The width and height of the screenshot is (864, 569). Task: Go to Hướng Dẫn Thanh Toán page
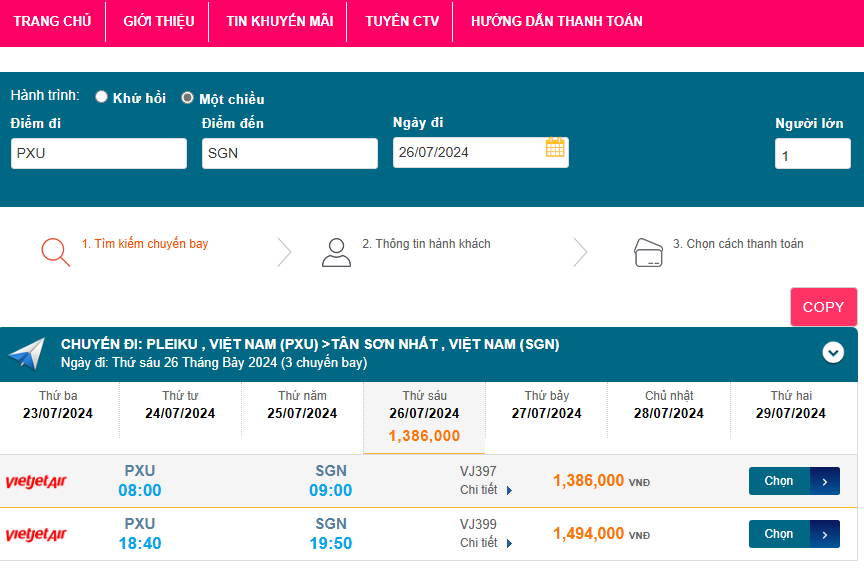pos(556,21)
